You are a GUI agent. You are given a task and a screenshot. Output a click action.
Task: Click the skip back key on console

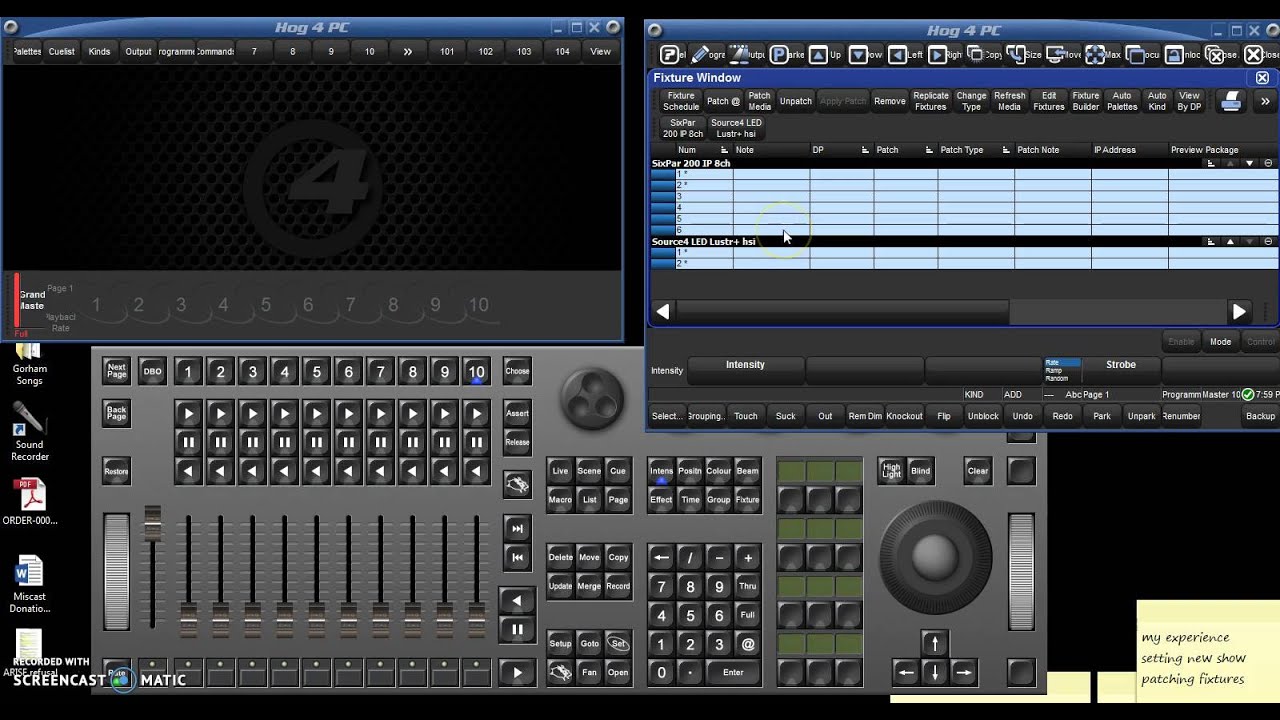pyautogui.click(x=517, y=557)
